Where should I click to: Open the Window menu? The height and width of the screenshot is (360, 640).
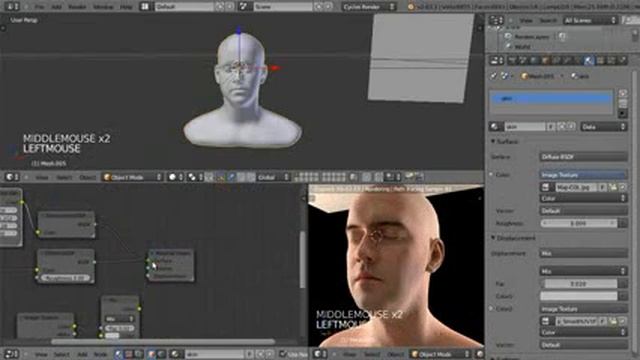(x=103, y=7)
